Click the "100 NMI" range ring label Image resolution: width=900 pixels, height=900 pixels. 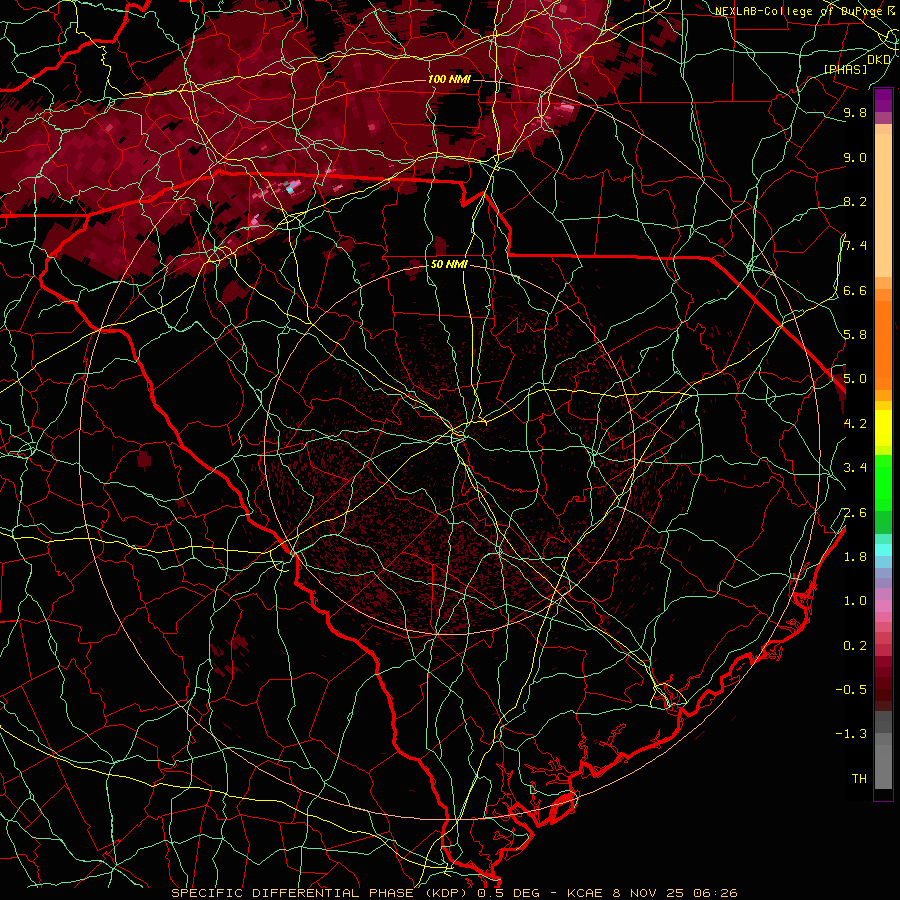click(448, 79)
